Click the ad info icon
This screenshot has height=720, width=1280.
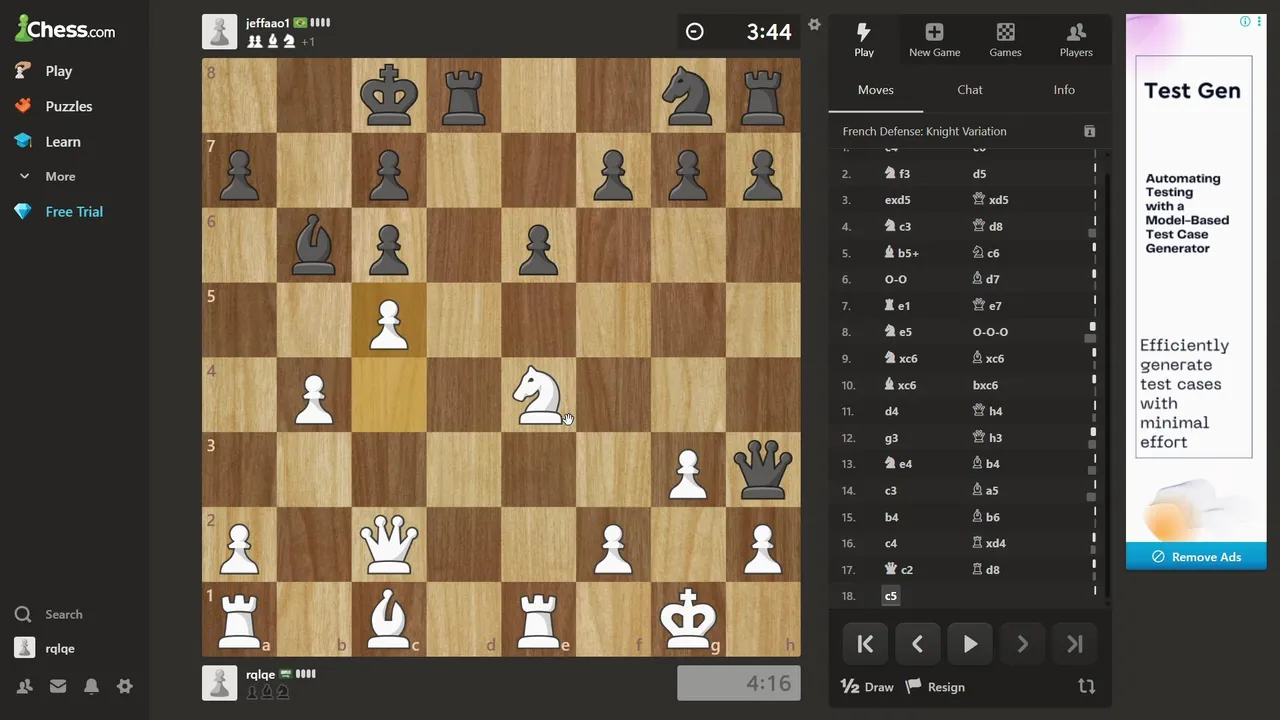(1245, 21)
